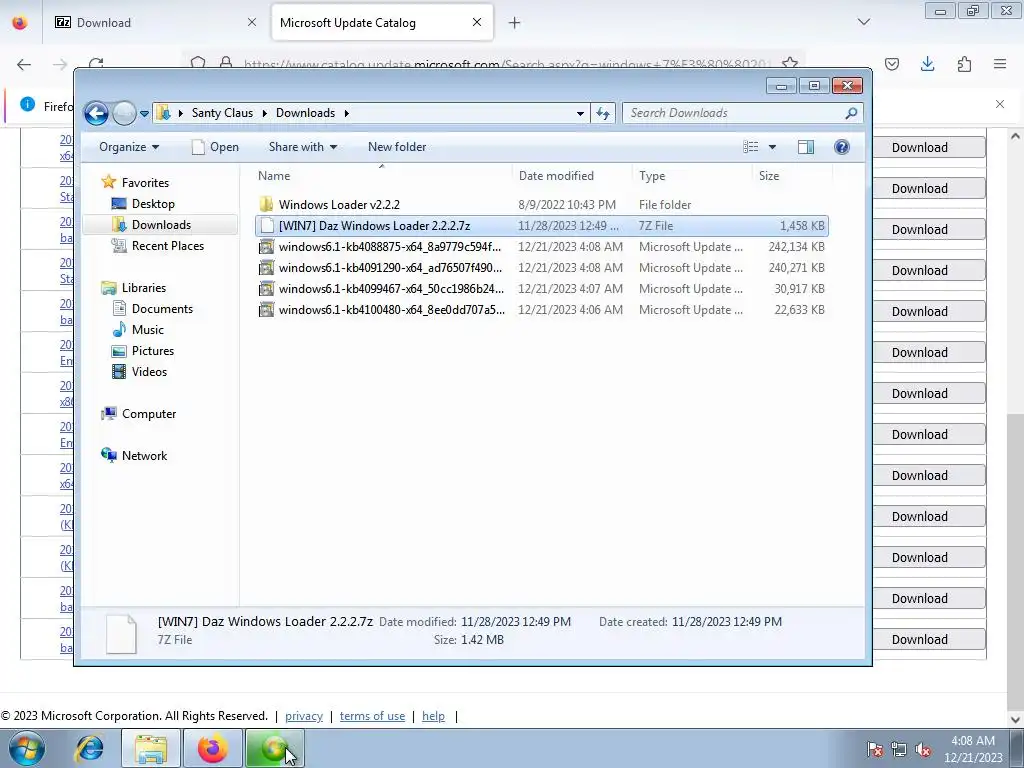Click the network tray icon
Image resolution: width=1024 pixels, height=768 pixels.
tap(899, 750)
